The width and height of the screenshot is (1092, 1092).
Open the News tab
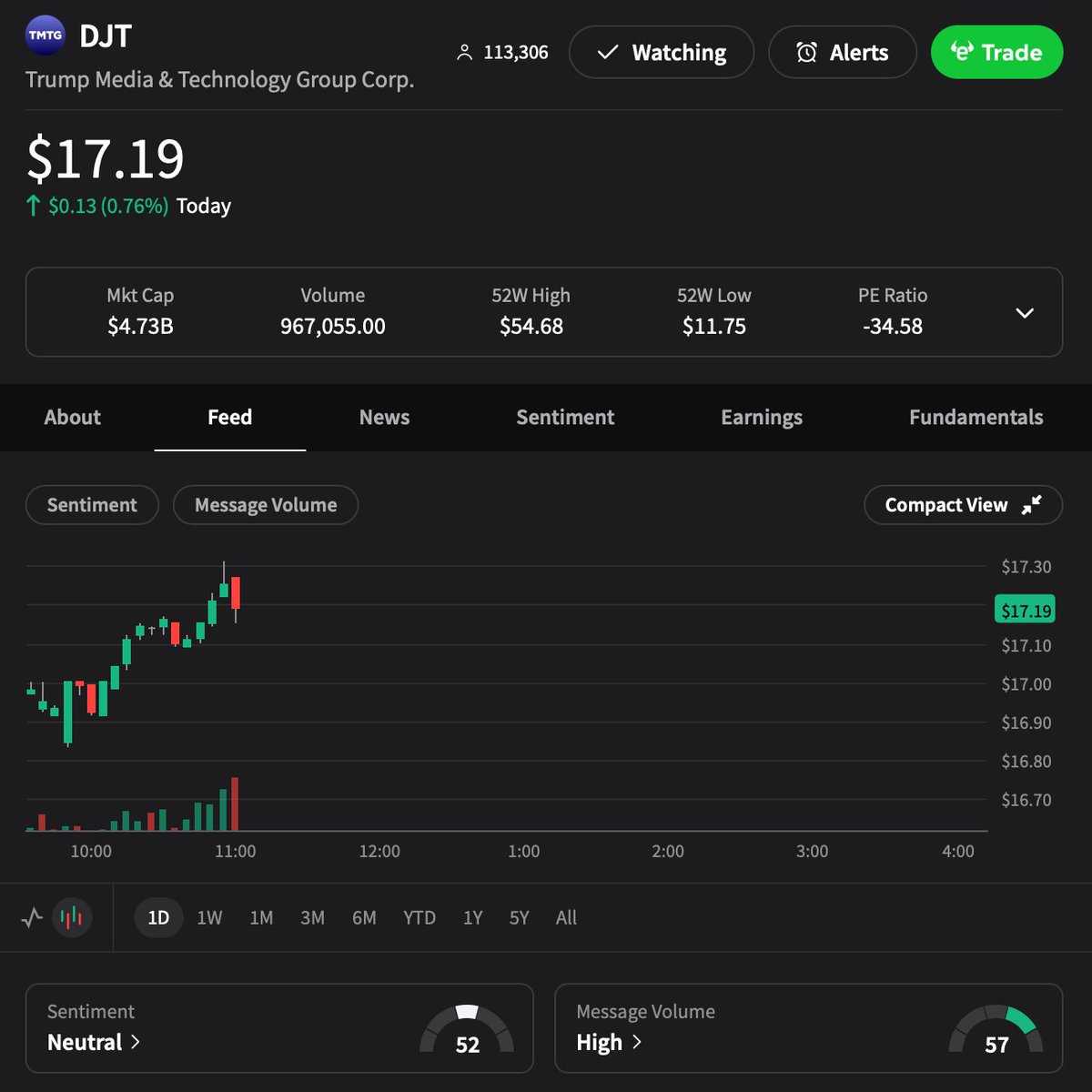(384, 417)
